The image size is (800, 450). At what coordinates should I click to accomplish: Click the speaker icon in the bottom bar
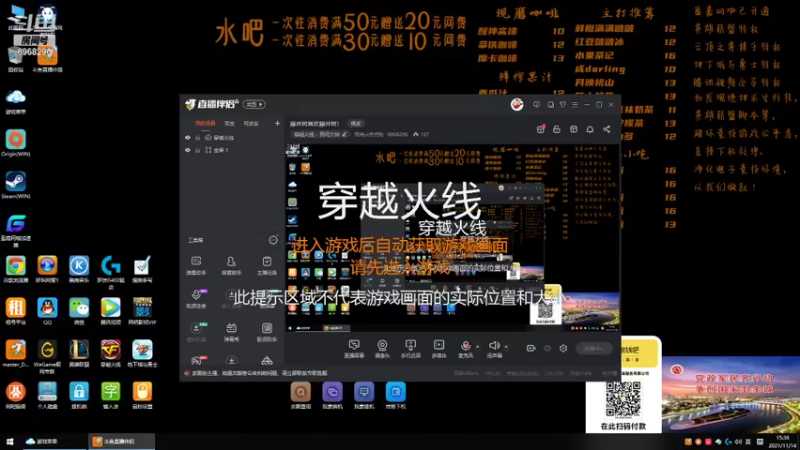click(493, 346)
